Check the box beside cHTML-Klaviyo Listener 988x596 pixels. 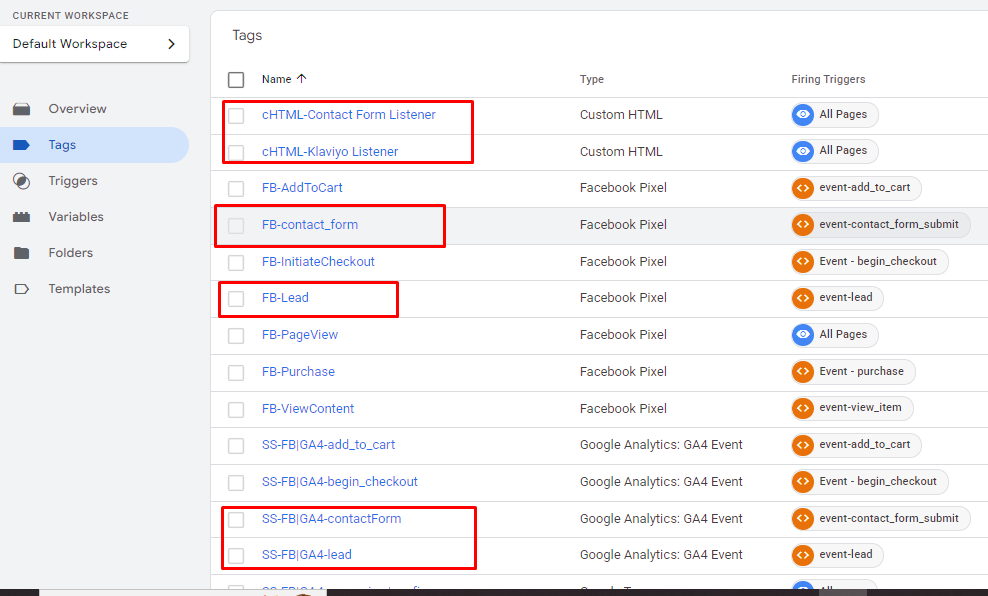click(x=236, y=151)
